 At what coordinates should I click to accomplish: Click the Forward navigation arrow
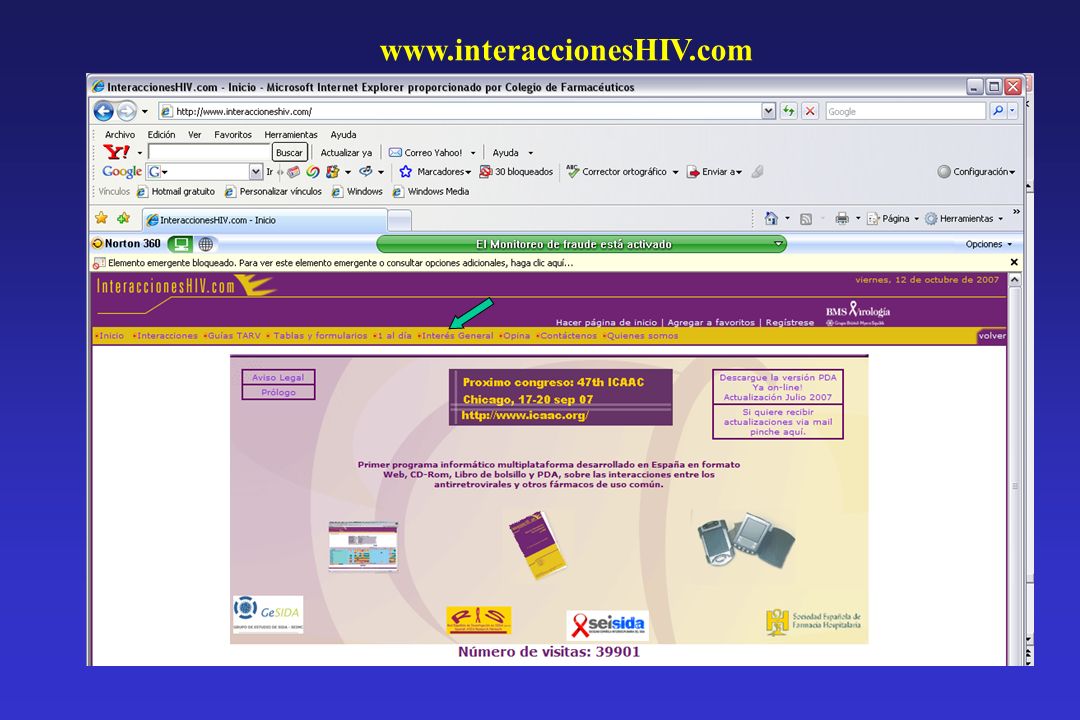coord(126,111)
